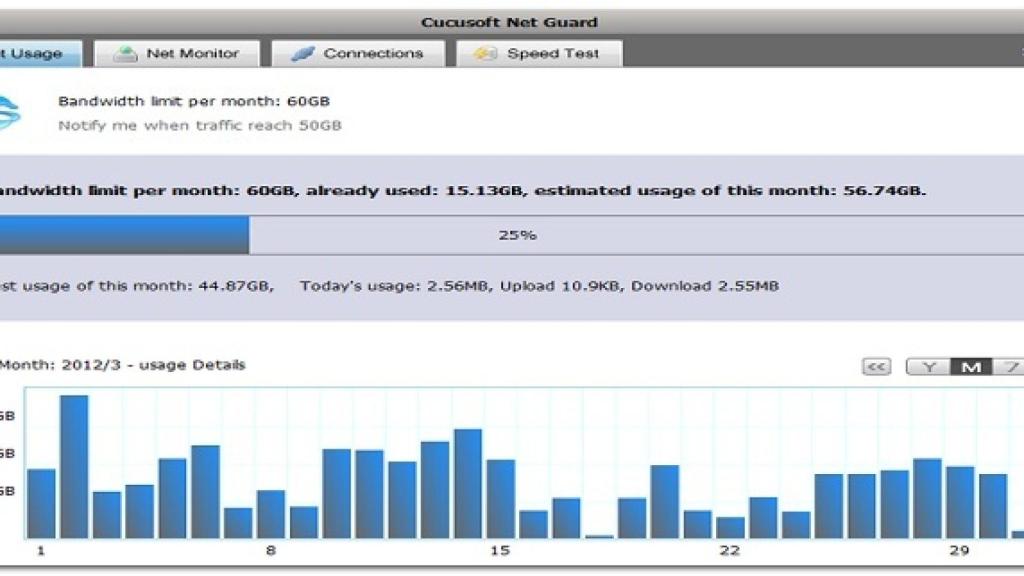Screen dimensions: 1024x576
Task: Click the Cucusoft Net Guard title icon area
Action: (512, 21)
